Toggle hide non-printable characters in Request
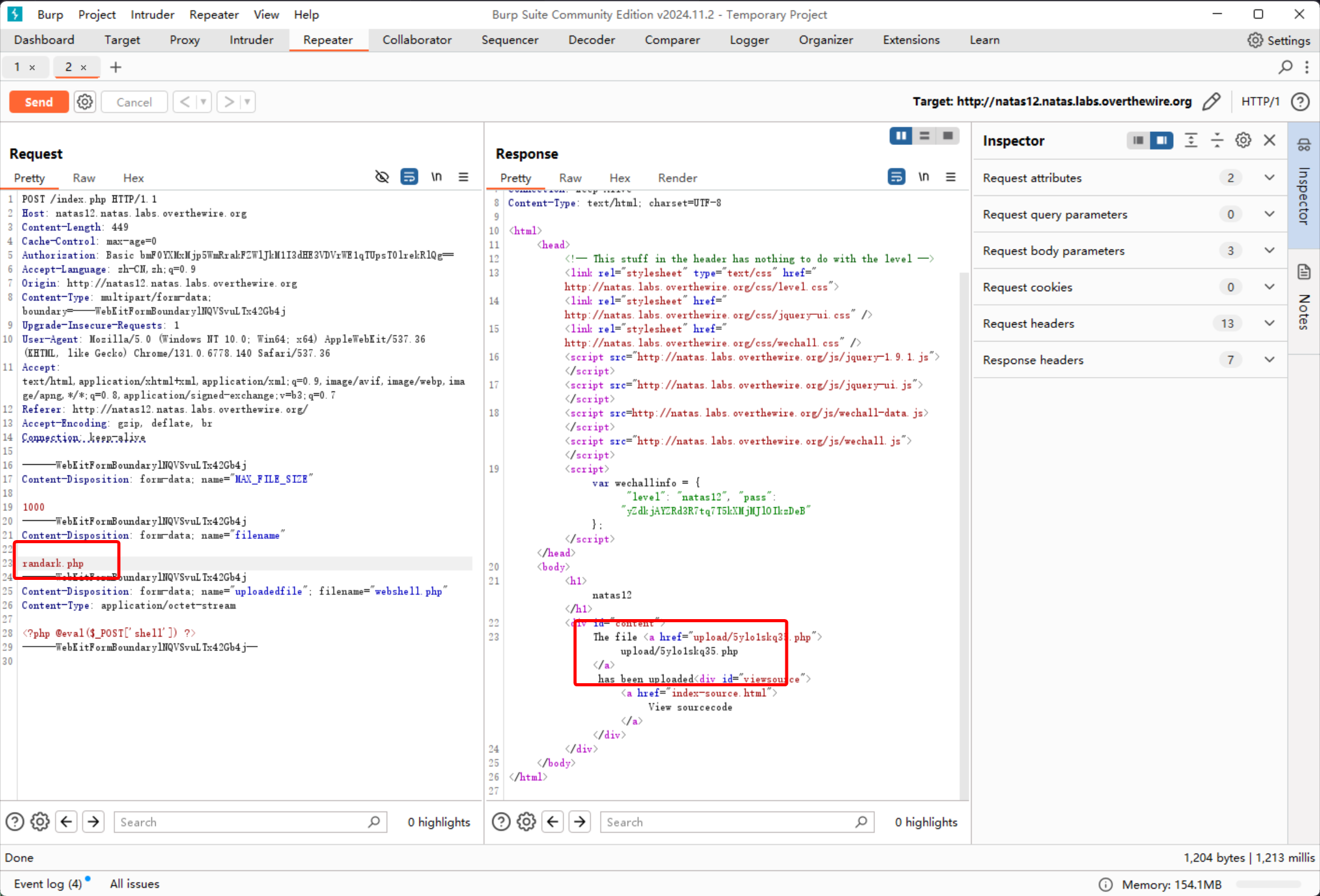1320x896 pixels. [381, 177]
